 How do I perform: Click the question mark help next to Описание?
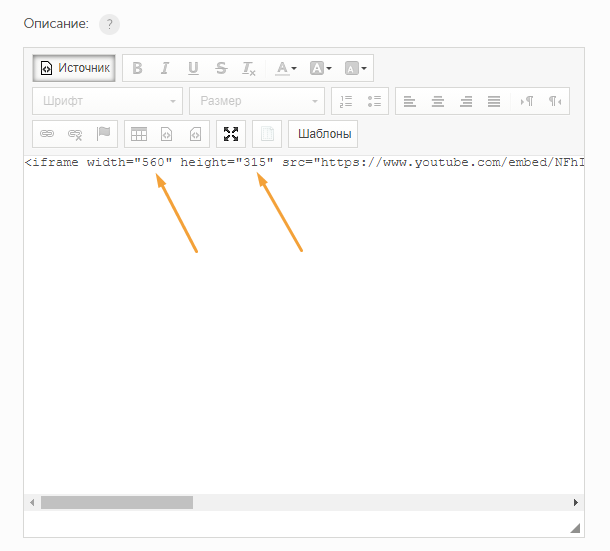coord(109,24)
